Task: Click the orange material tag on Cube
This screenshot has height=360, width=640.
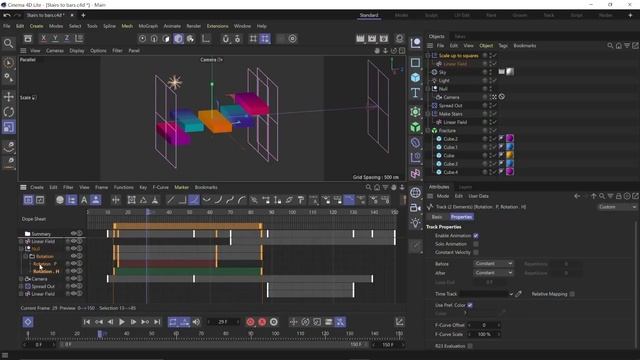Action: tap(510, 156)
